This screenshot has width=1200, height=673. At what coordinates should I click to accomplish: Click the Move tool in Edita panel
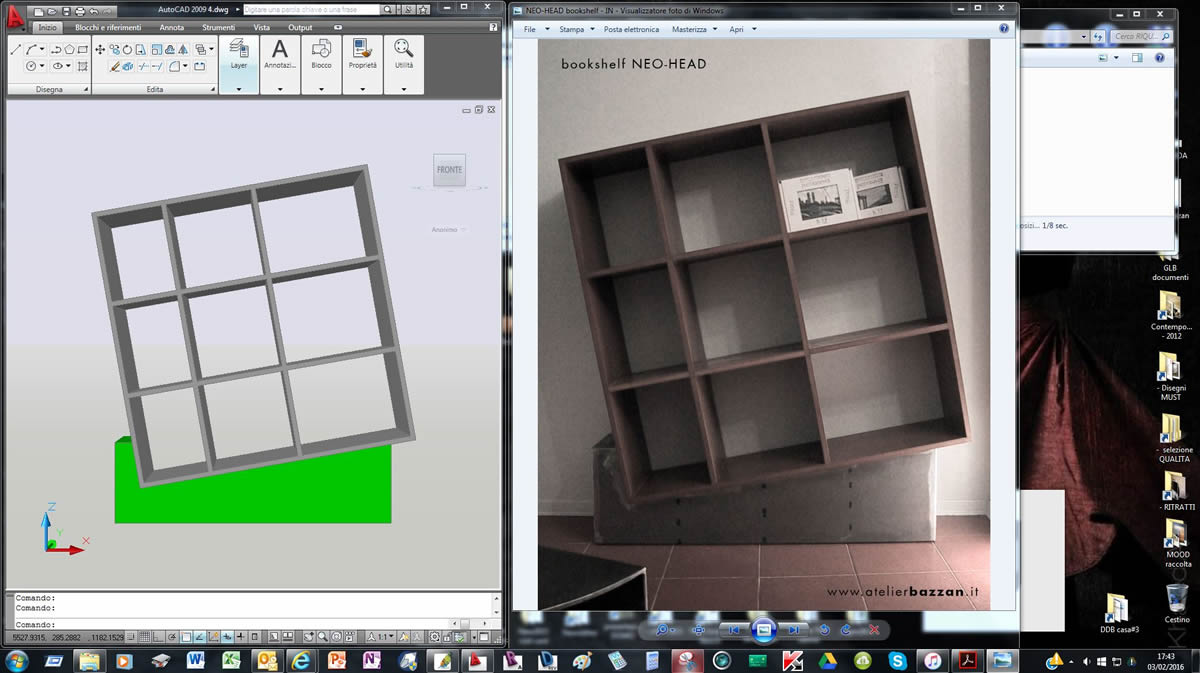click(x=100, y=49)
